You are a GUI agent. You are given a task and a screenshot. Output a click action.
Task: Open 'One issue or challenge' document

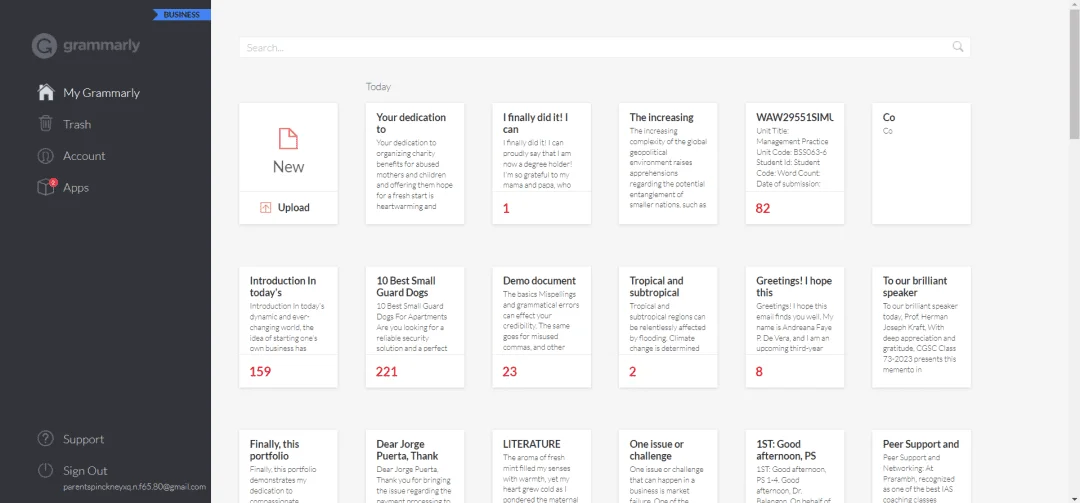[668, 466]
